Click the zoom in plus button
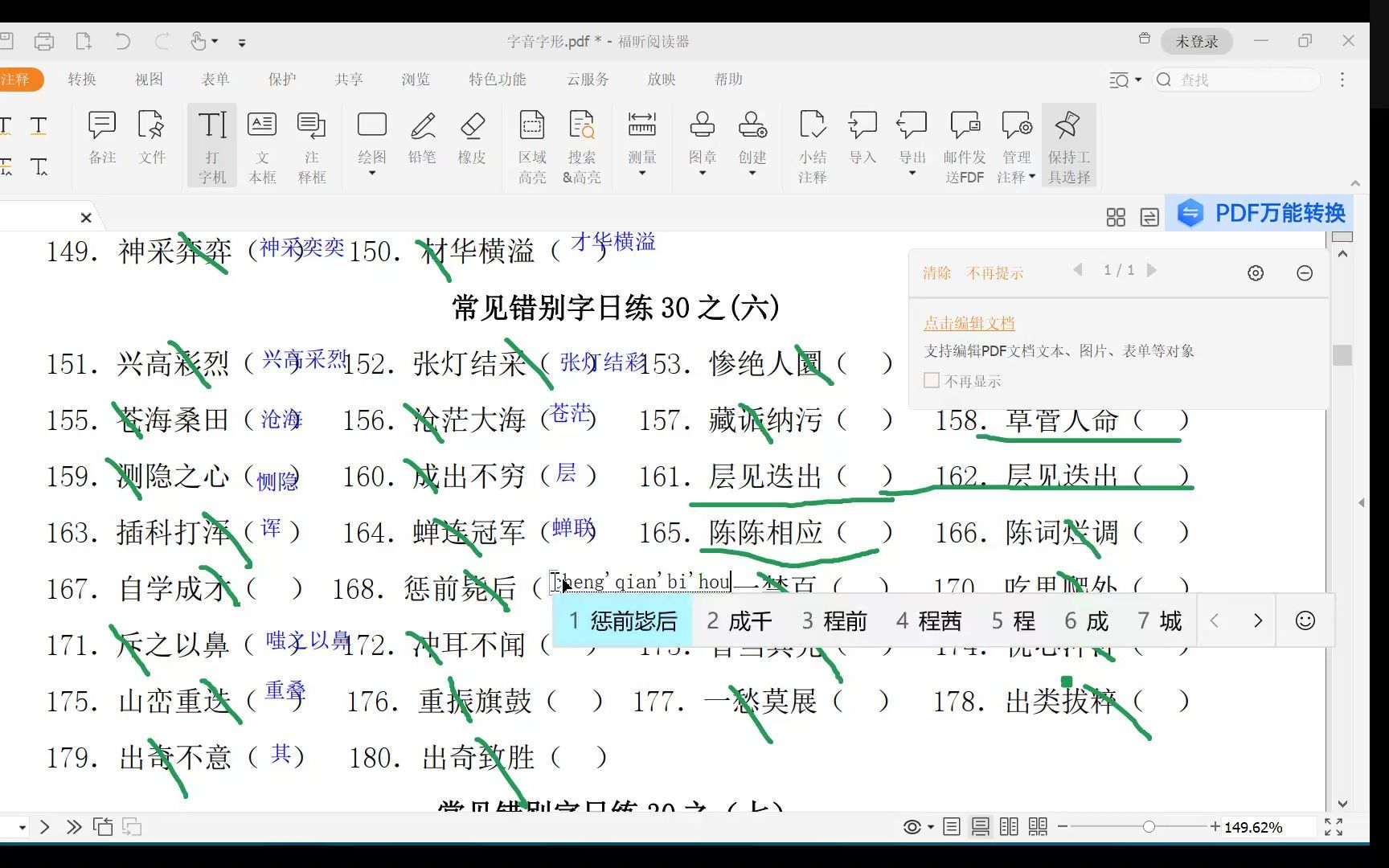1389x868 pixels. pyautogui.click(x=1215, y=827)
